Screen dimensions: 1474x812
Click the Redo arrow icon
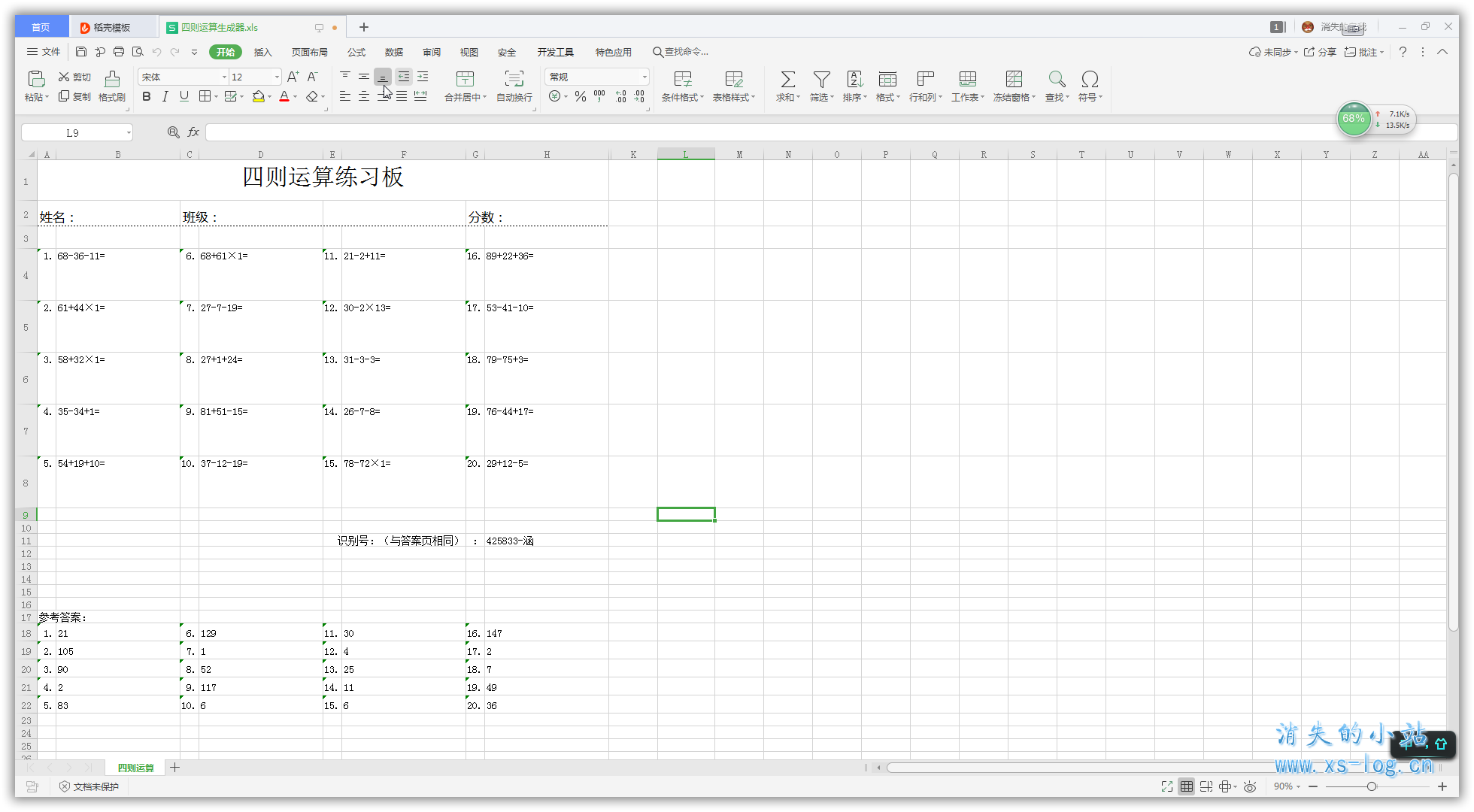point(174,52)
